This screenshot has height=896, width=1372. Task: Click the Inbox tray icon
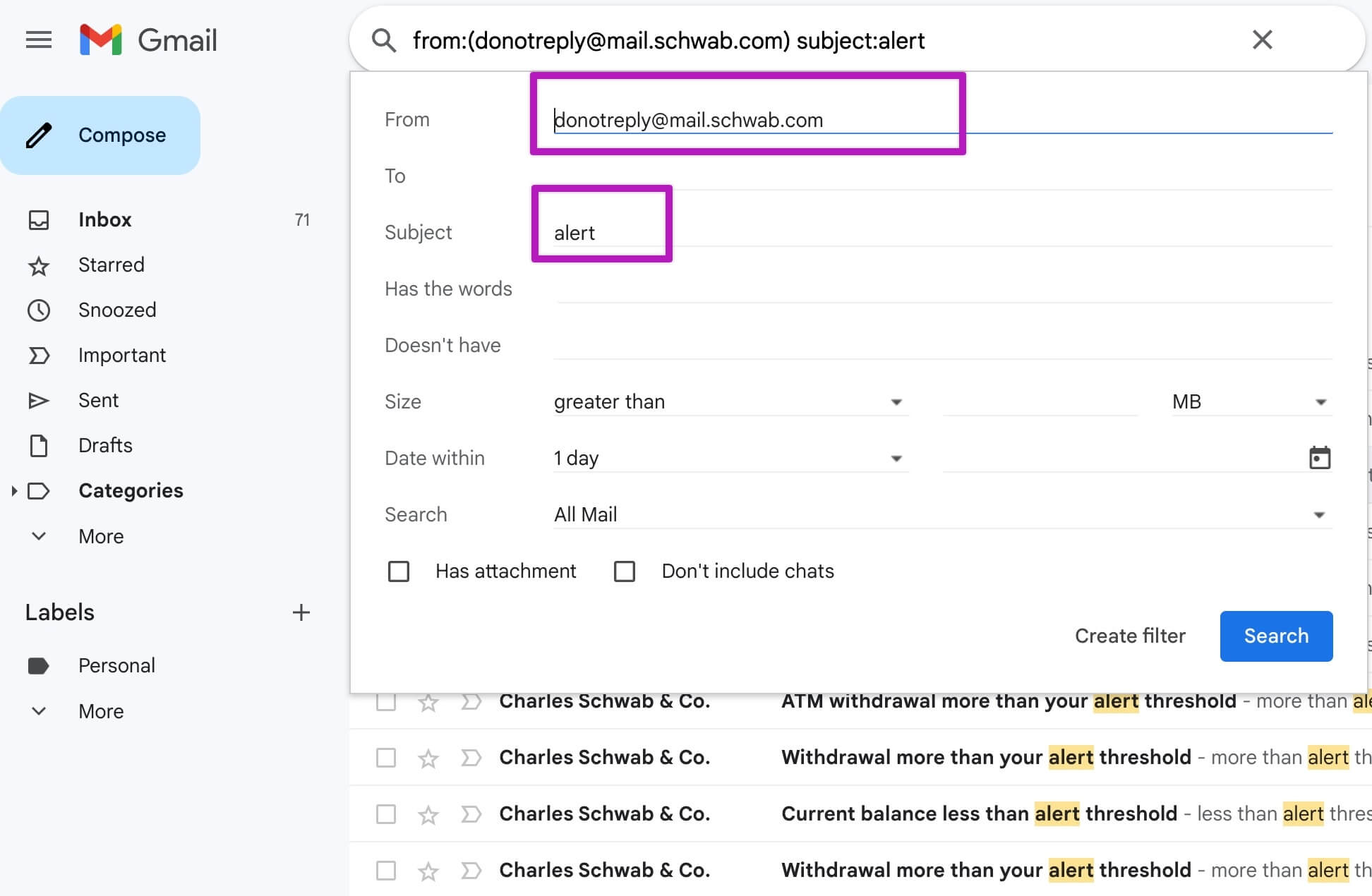[x=39, y=219]
